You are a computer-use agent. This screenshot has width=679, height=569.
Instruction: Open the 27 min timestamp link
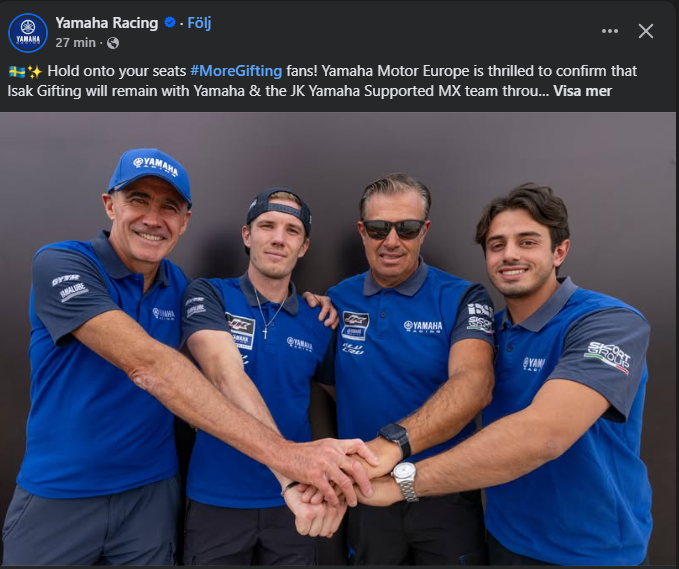(75, 42)
